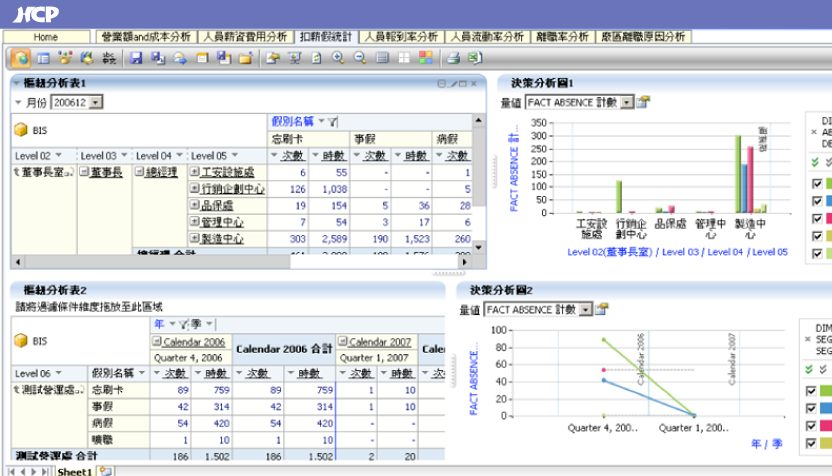Click the pink color swatch in chart 1 legend
832x476 pixels.
pos(827,218)
